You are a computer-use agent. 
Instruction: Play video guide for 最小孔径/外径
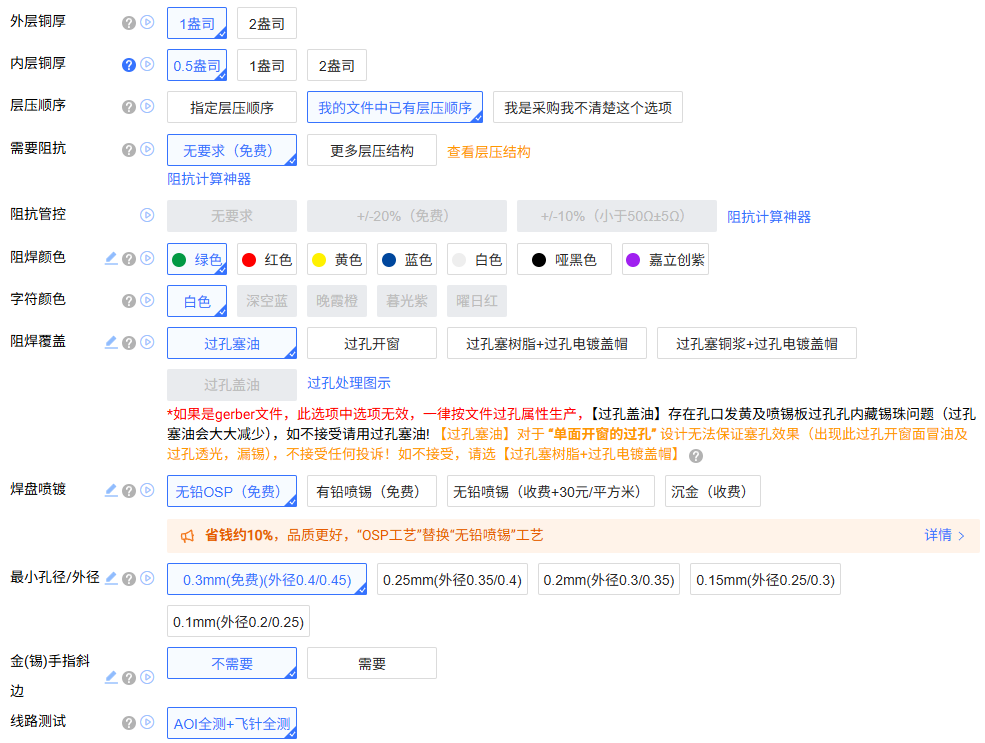(x=147, y=578)
